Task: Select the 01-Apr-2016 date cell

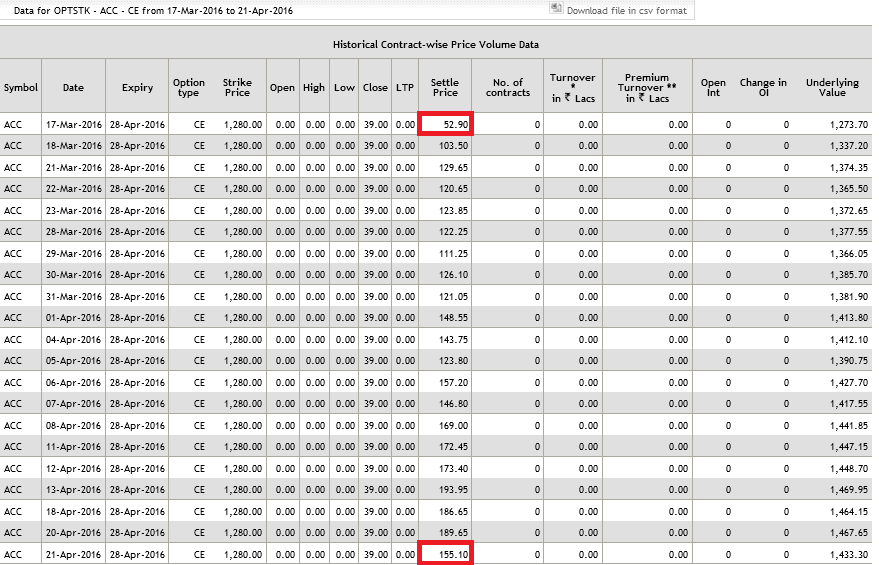Action: (73, 318)
